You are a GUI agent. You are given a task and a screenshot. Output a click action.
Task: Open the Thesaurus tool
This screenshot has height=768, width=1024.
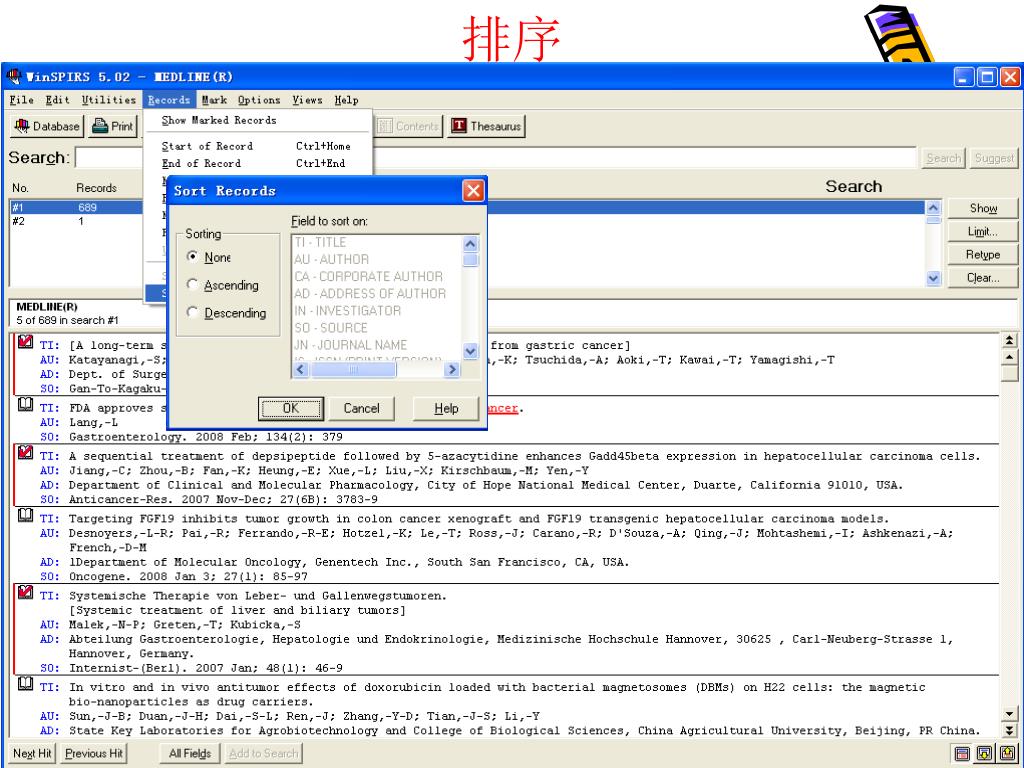coord(487,126)
